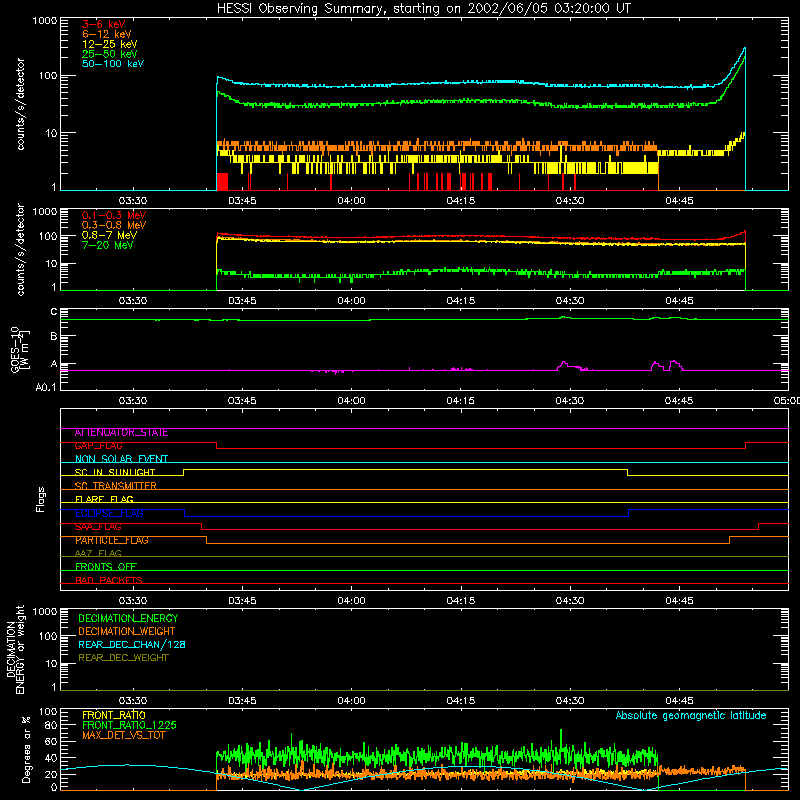Select the SC_IN_SUNLIGHT flag label
The width and height of the screenshot is (800, 800).
click(x=115, y=472)
